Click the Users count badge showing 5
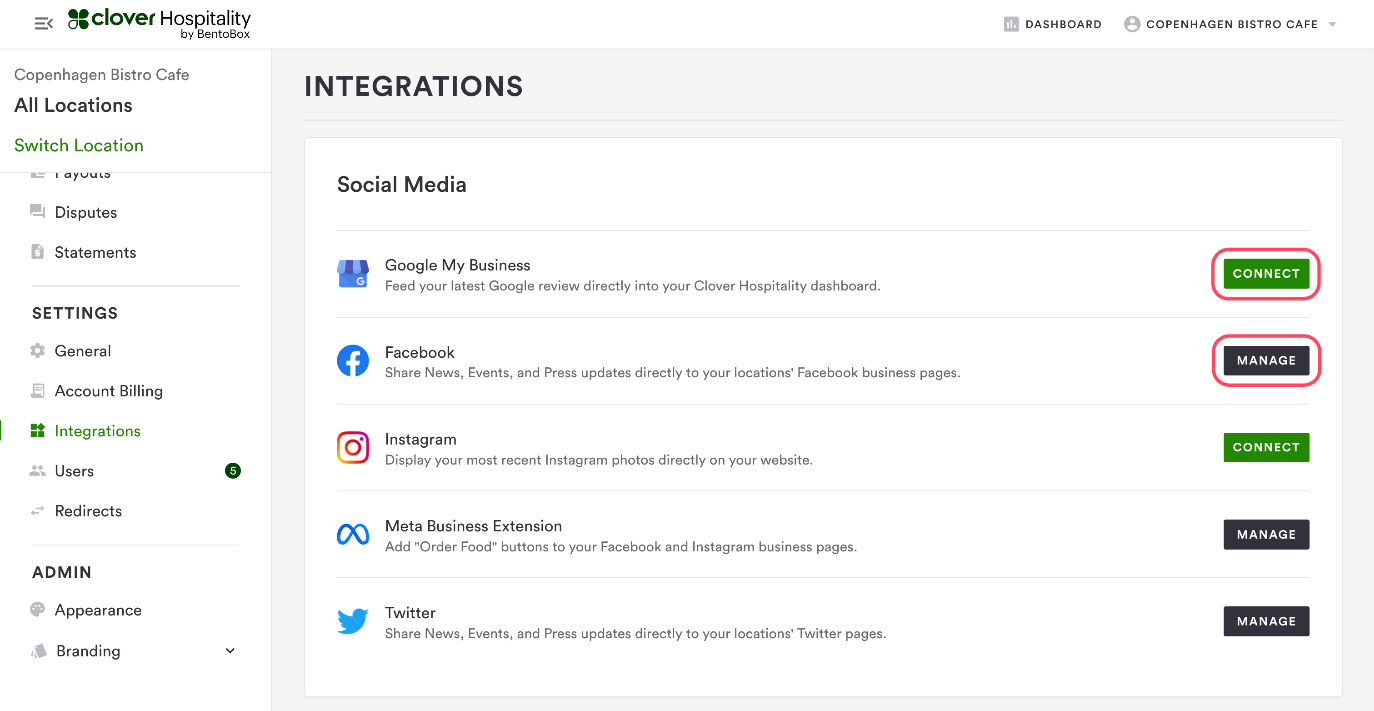 click(x=233, y=471)
